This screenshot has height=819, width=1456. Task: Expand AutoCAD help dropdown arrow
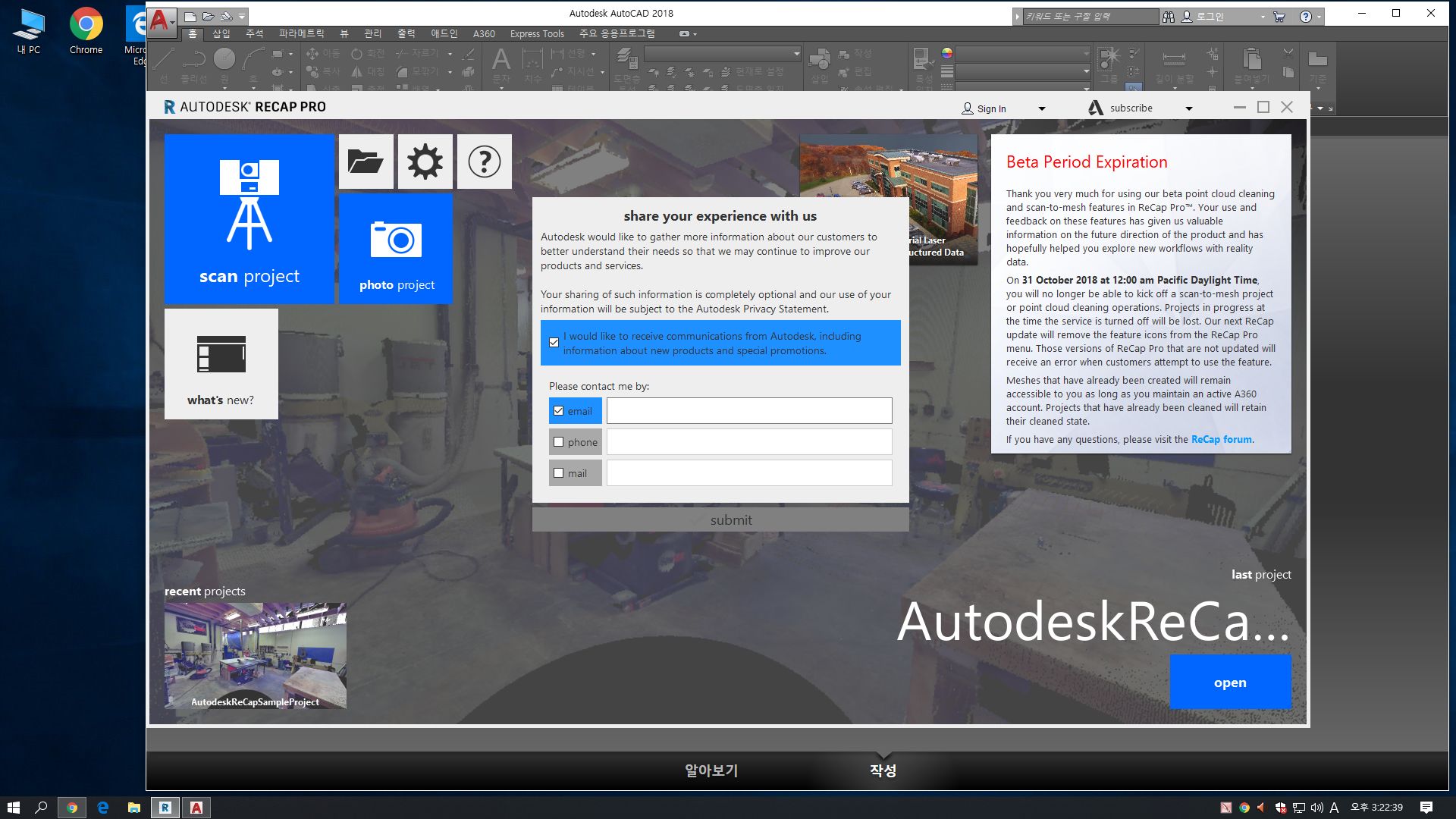click(1319, 17)
